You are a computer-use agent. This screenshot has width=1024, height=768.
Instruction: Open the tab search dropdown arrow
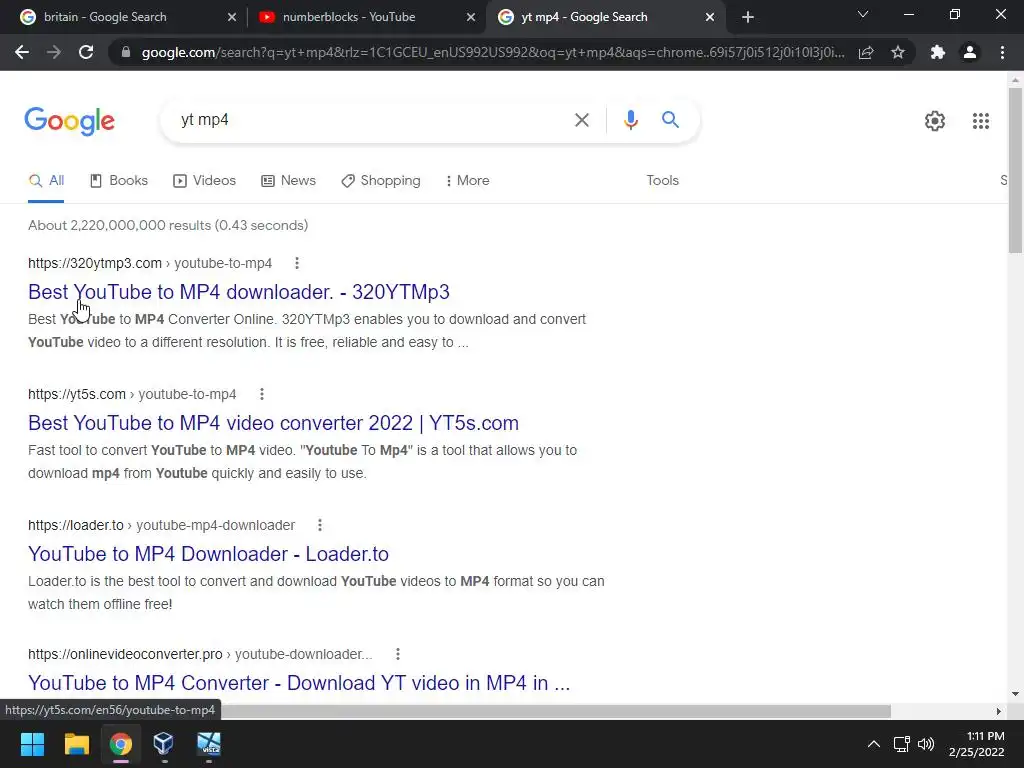point(863,14)
